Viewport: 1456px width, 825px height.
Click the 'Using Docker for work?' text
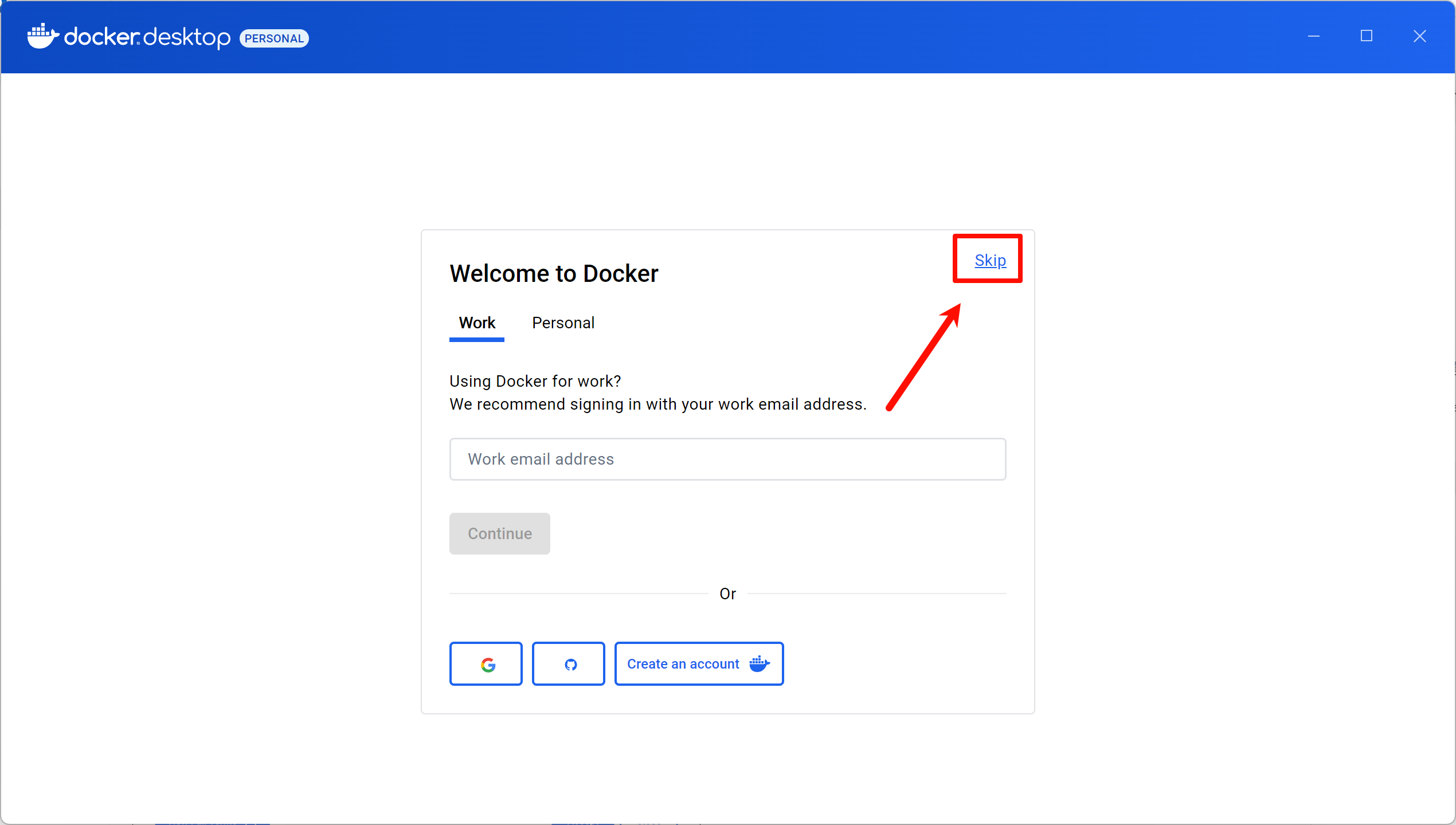tap(535, 382)
